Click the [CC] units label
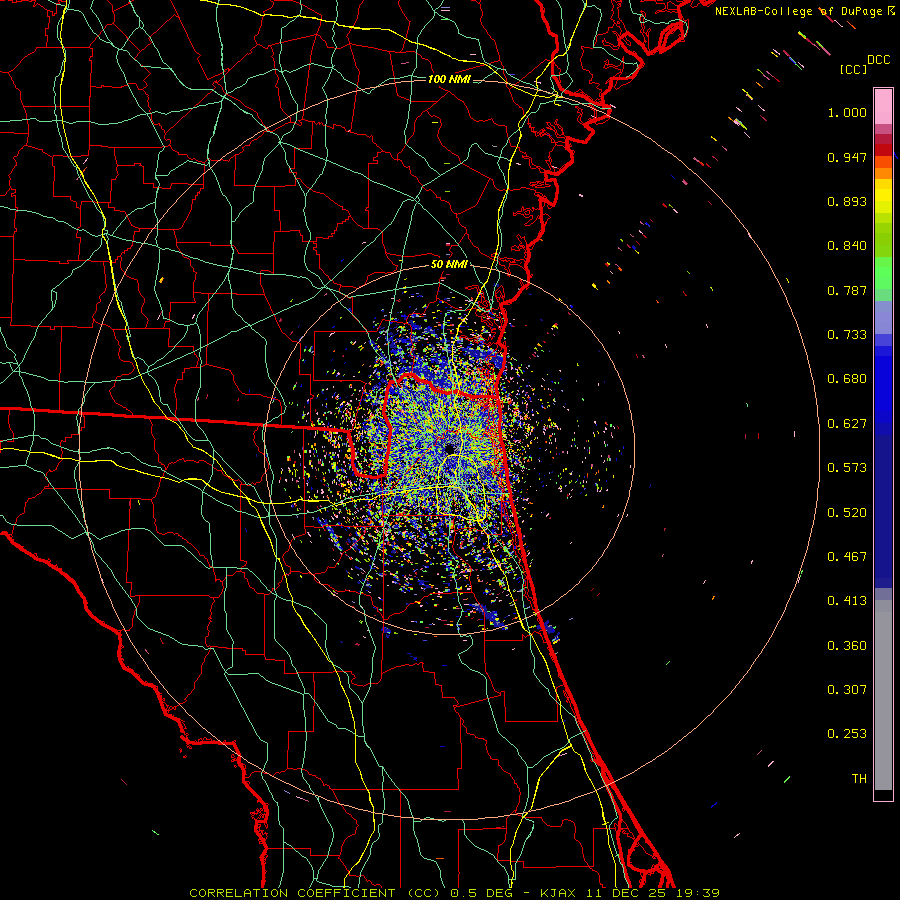The width and height of the screenshot is (900, 900). [854, 69]
